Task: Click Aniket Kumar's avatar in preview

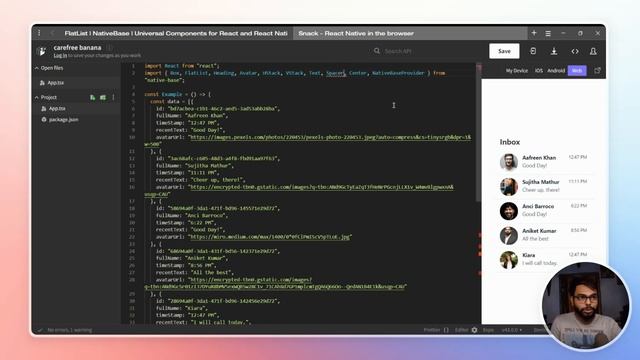Action: pyautogui.click(x=509, y=235)
